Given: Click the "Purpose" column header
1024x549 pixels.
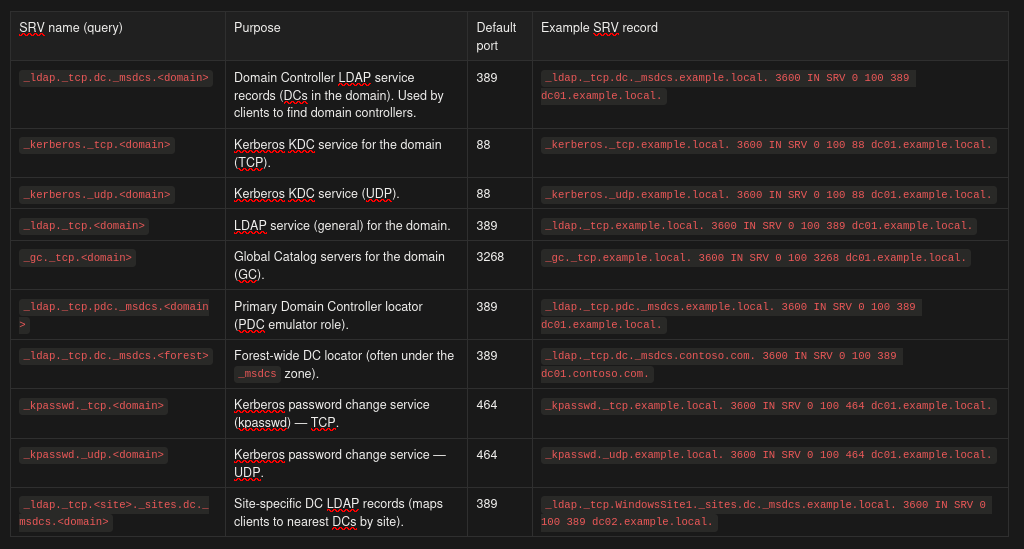Looking at the screenshot, I should point(257,28).
